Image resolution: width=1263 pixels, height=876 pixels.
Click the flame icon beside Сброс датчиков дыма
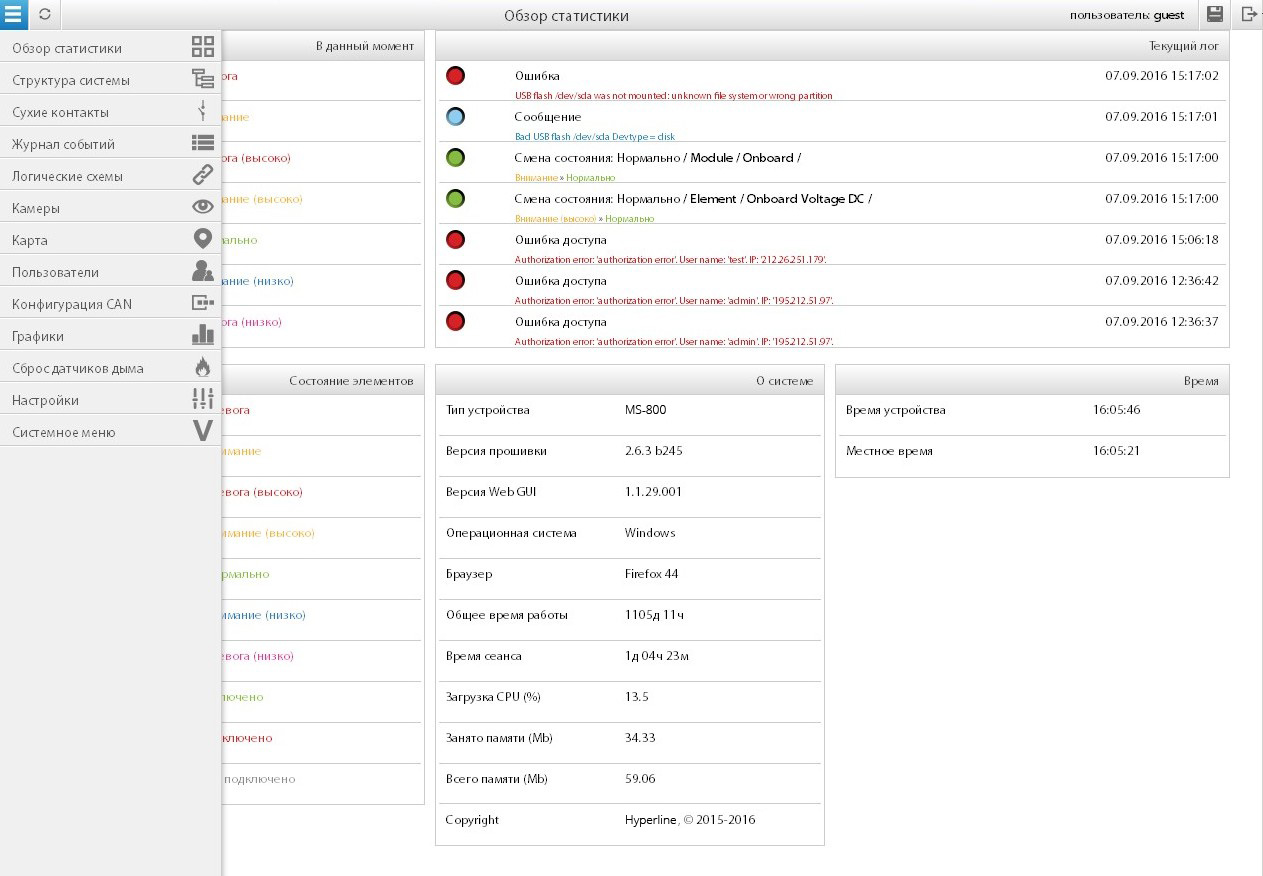(203, 367)
